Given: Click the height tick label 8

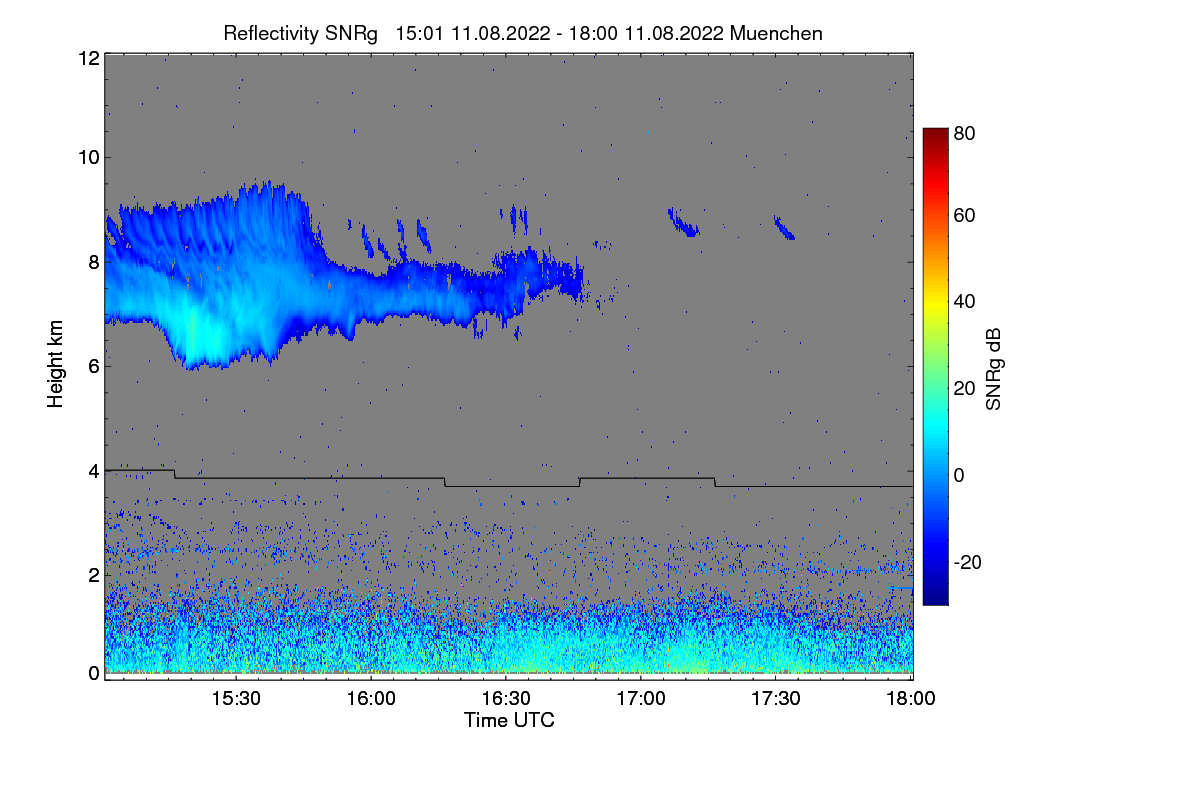Looking at the screenshot, I should pos(93,262).
